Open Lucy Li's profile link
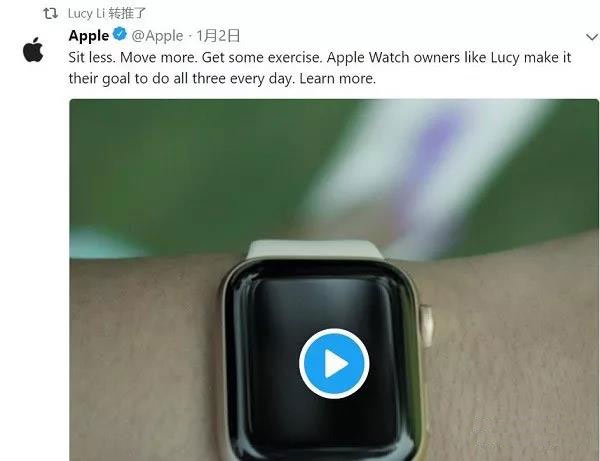 coord(86,13)
